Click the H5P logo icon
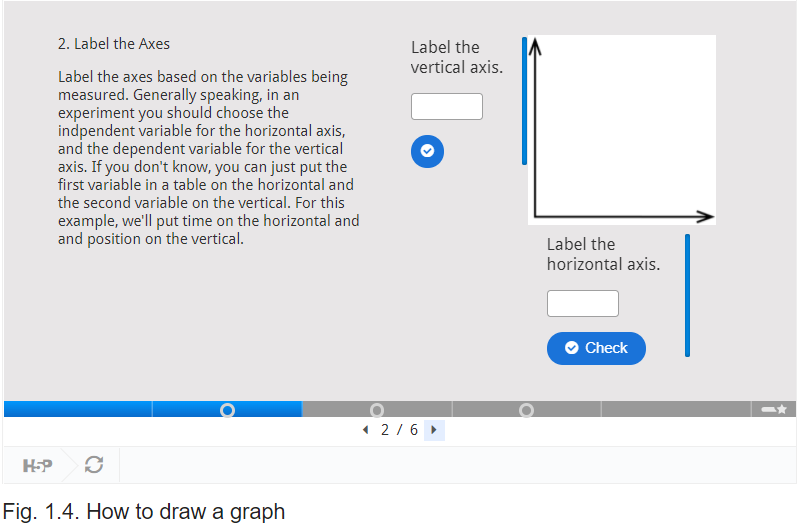The image size is (803, 528). [x=37, y=466]
